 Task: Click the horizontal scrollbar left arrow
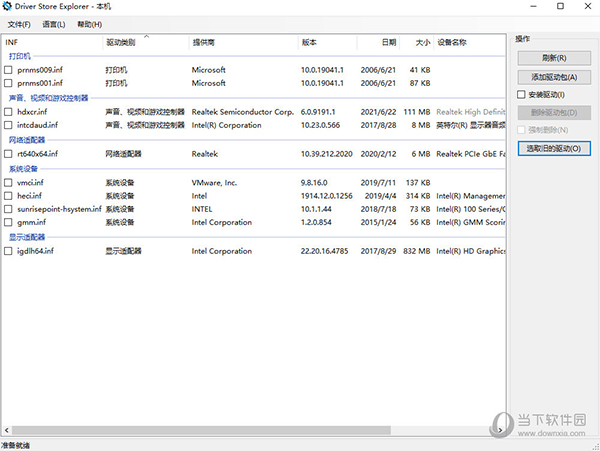click(6, 430)
